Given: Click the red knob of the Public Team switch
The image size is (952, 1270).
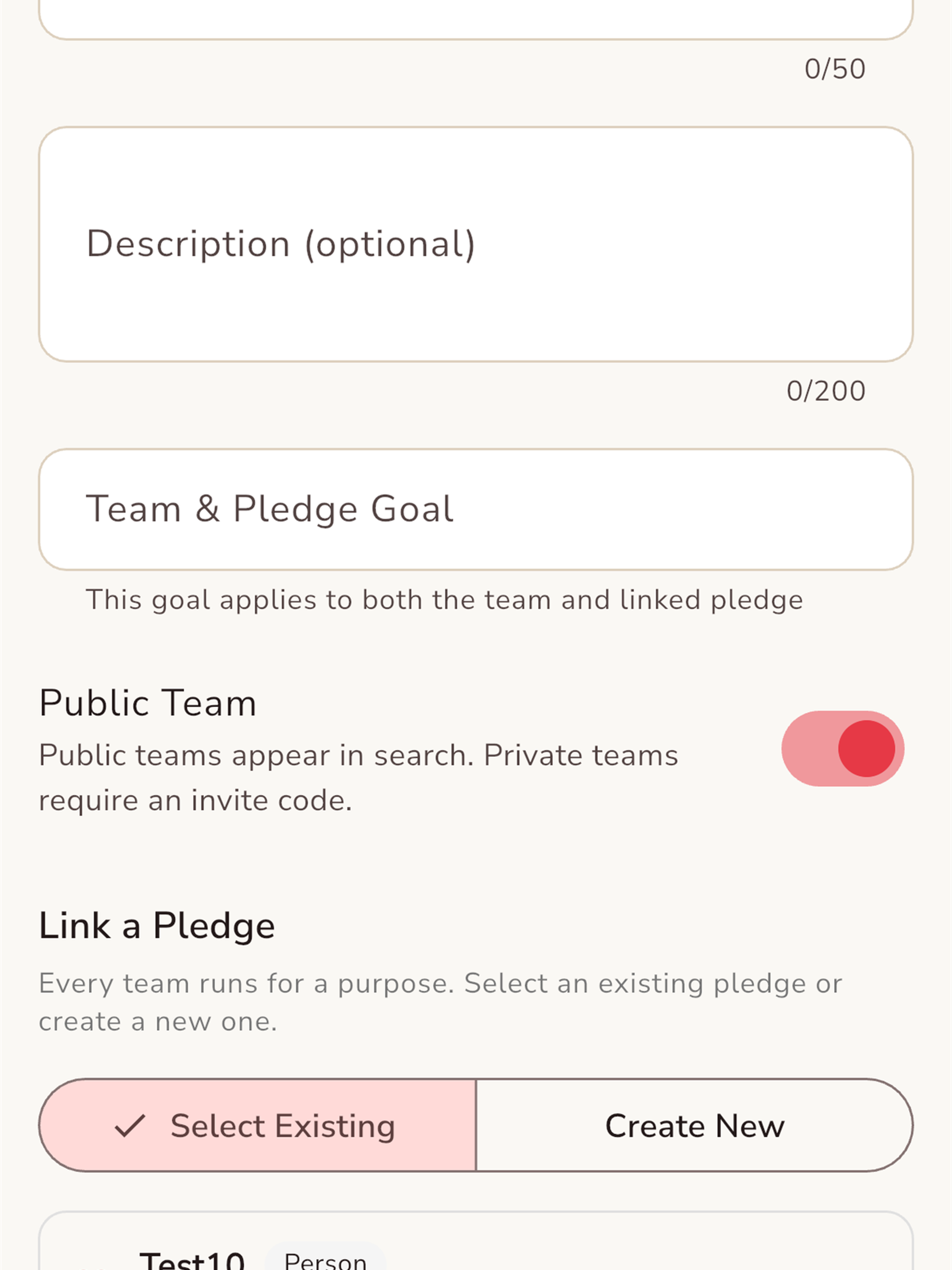Looking at the screenshot, I should point(866,749).
